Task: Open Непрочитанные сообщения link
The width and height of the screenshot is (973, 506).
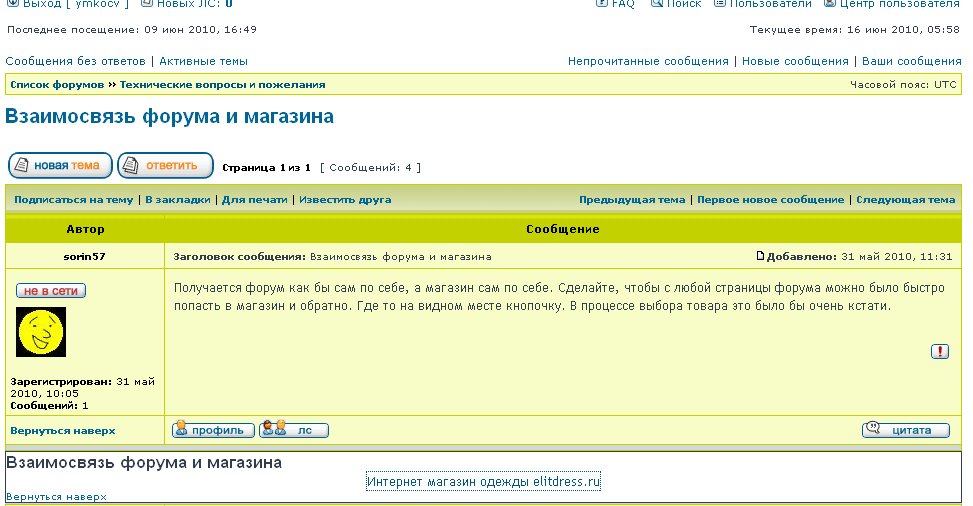Action: 648,61
